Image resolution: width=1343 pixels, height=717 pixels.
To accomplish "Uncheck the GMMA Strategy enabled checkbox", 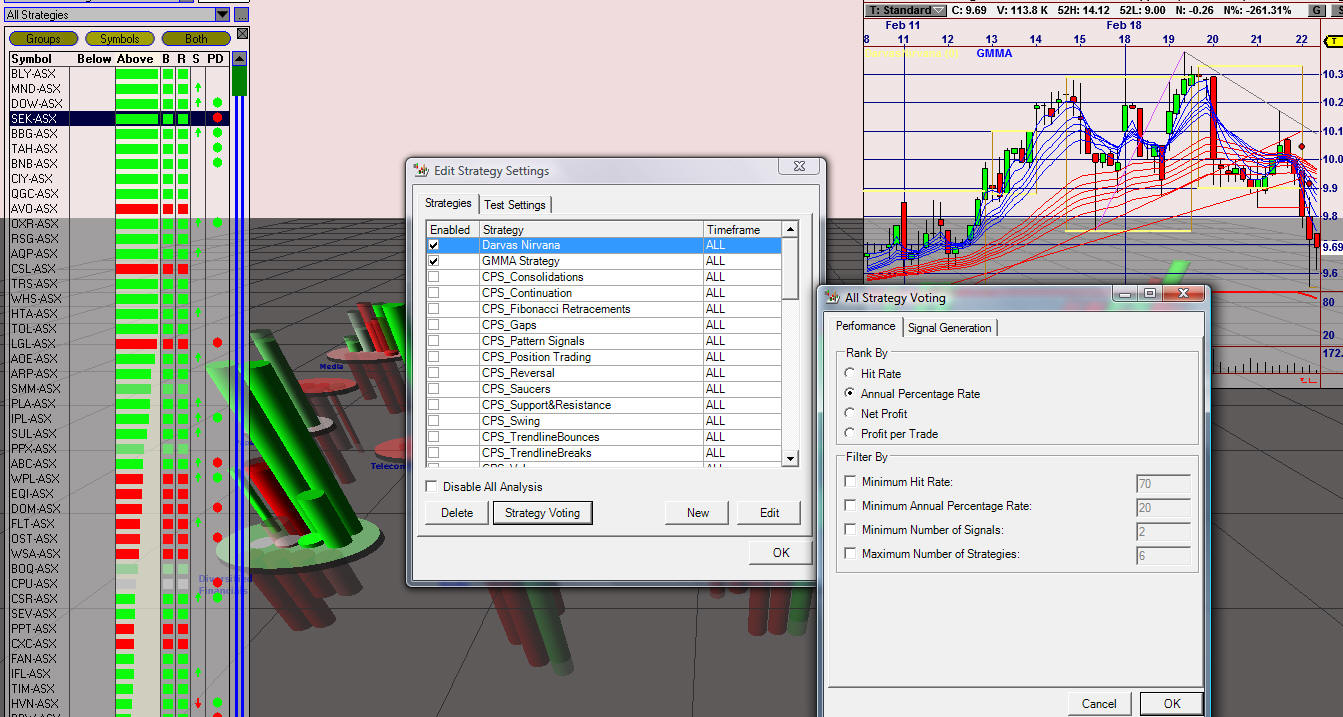I will pyautogui.click(x=433, y=261).
